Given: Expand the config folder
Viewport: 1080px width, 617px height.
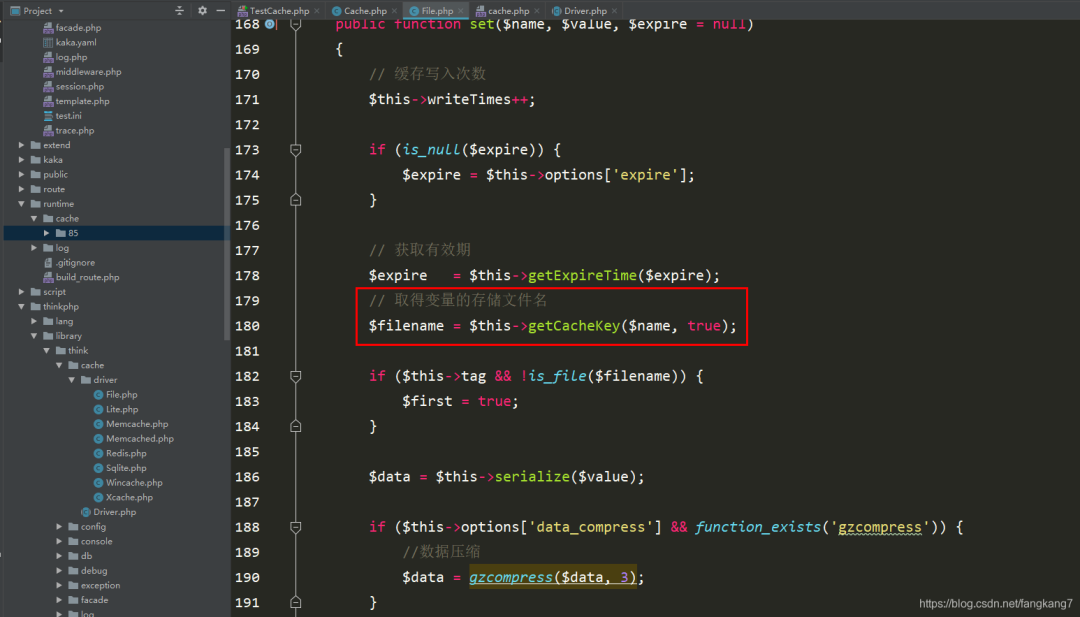Looking at the screenshot, I should click(59, 527).
